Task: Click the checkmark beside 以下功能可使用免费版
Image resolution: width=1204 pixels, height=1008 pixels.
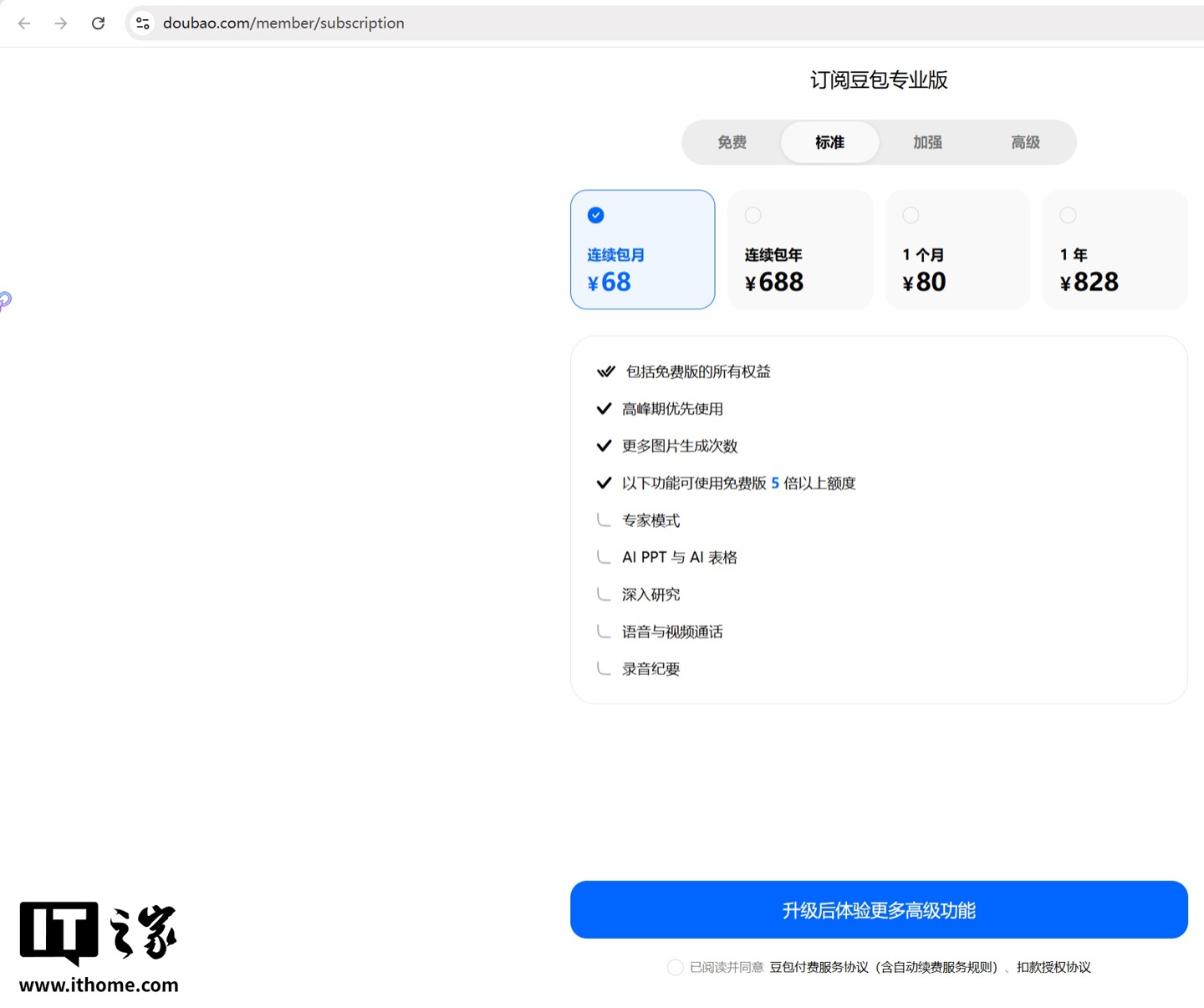Action: (x=604, y=483)
